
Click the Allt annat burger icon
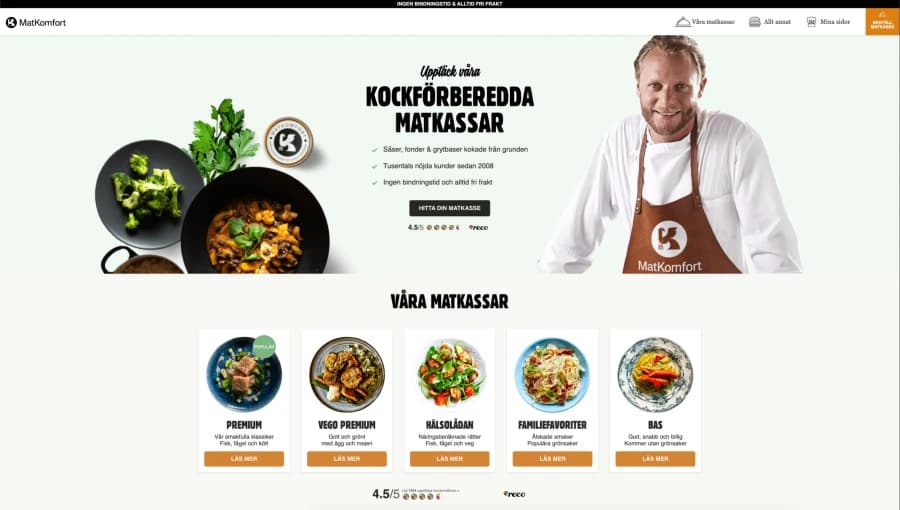click(755, 22)
